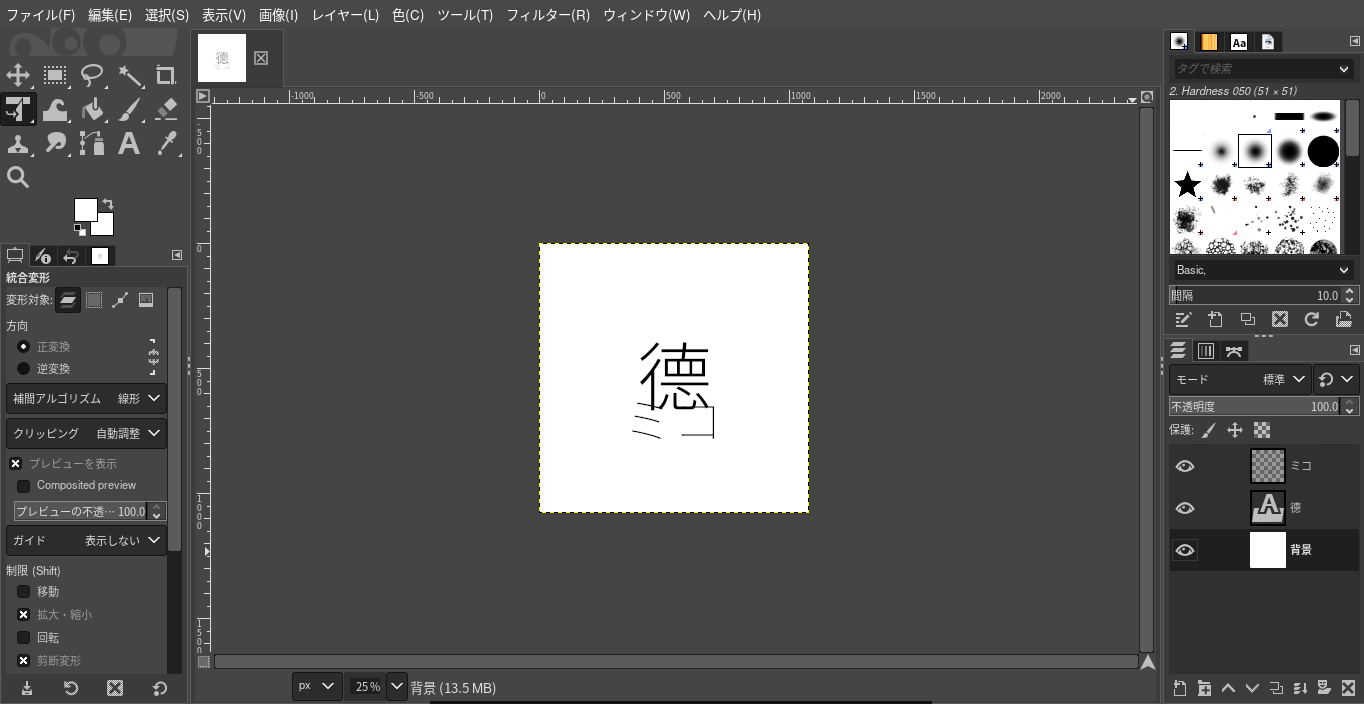Screen dimensions: 1364x704
Task: Open the レイヤー(L) menu
Action: [345, 15]
